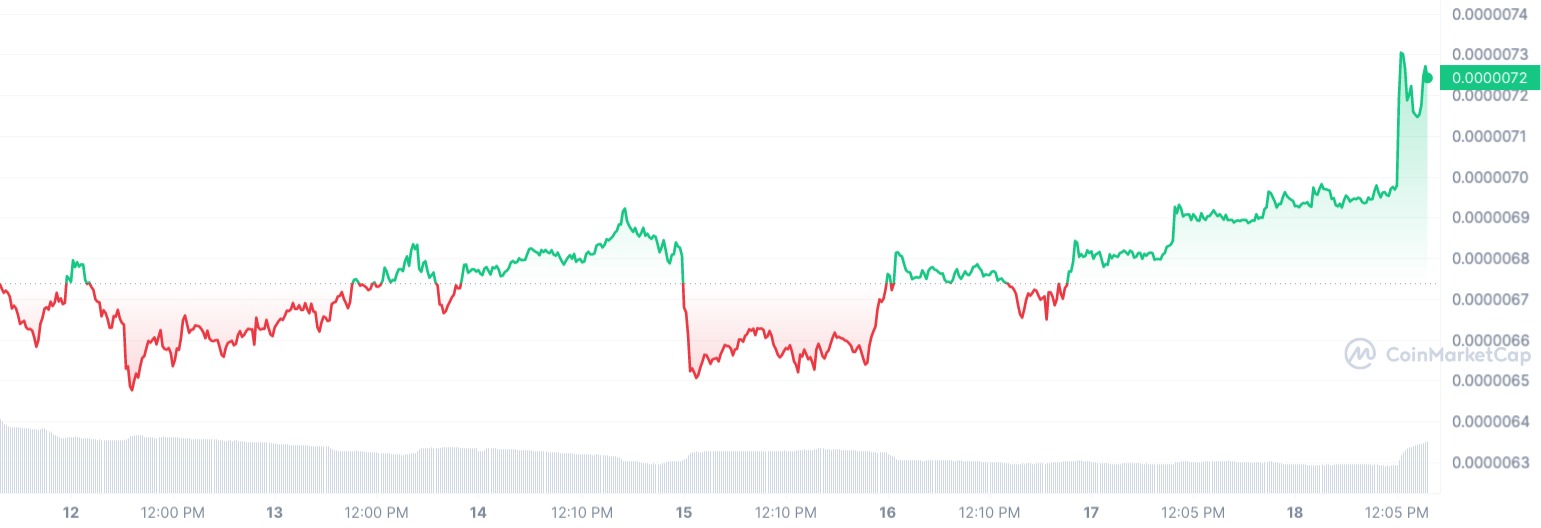Click date marker 18 on the time axis

(1295, 513)
